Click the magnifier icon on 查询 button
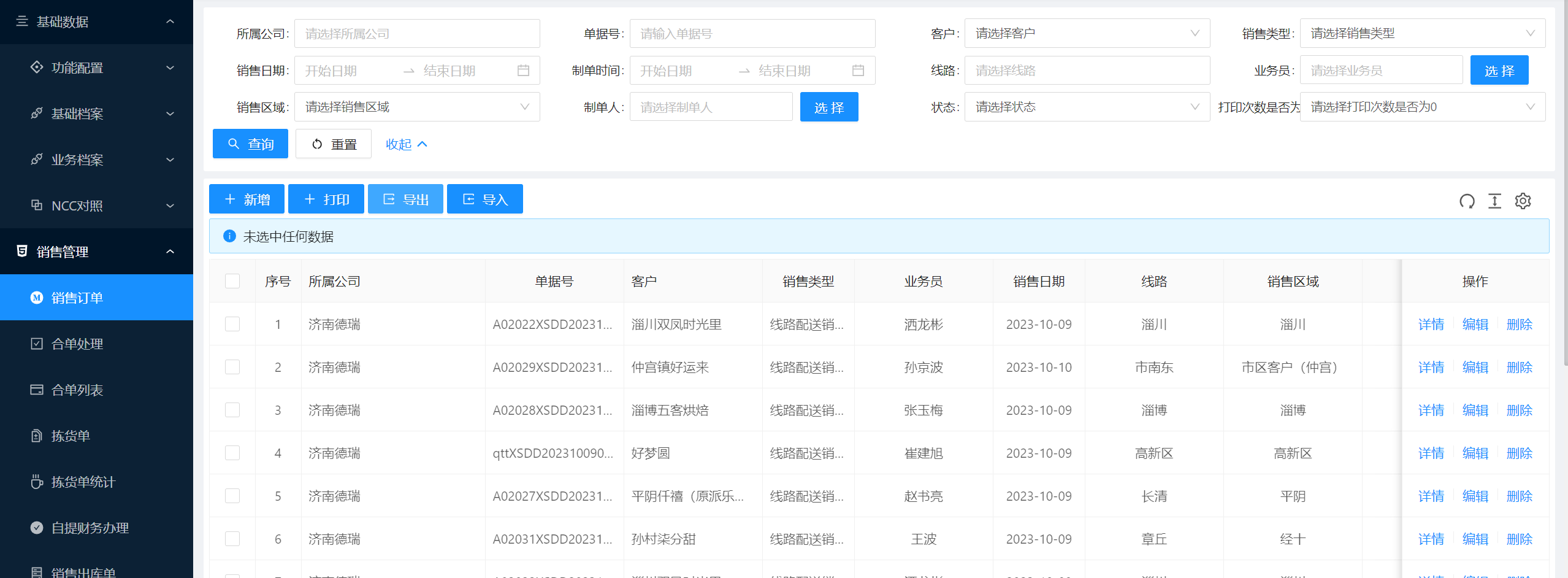 (234, 144)
